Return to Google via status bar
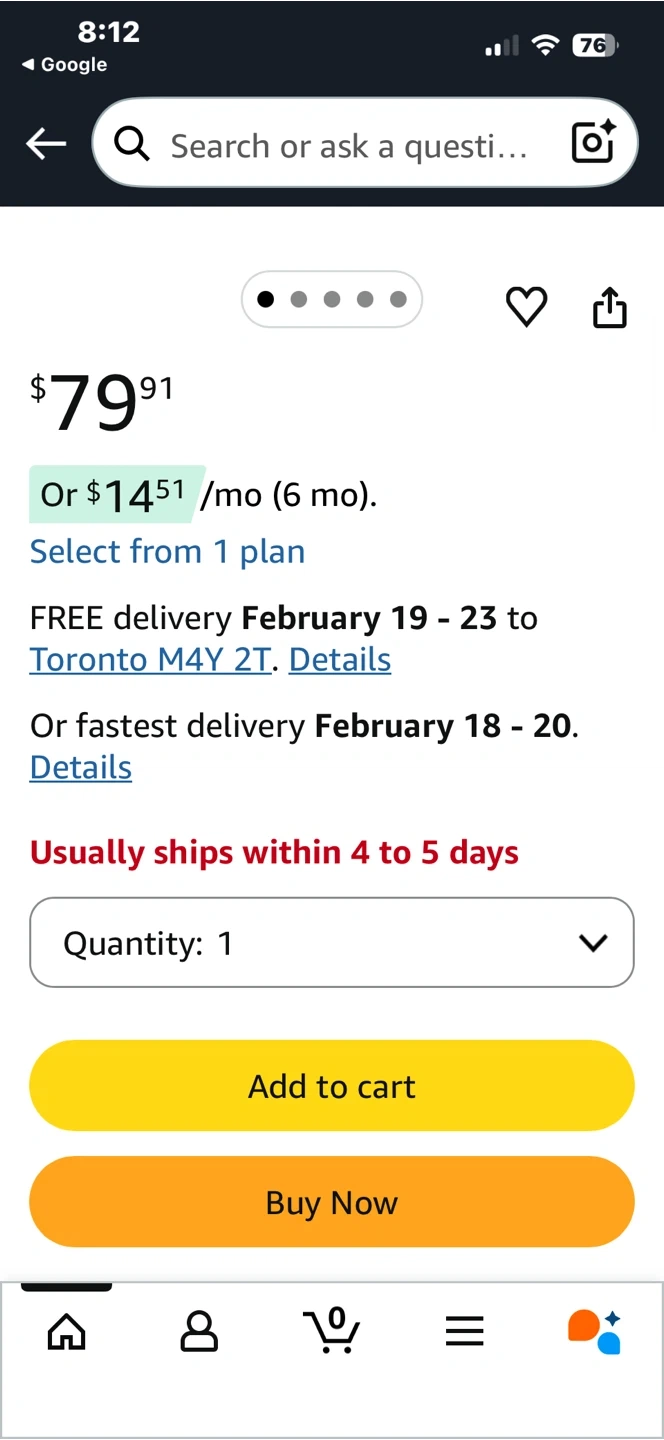664x1440 pixels. click(x=65, y=65)
